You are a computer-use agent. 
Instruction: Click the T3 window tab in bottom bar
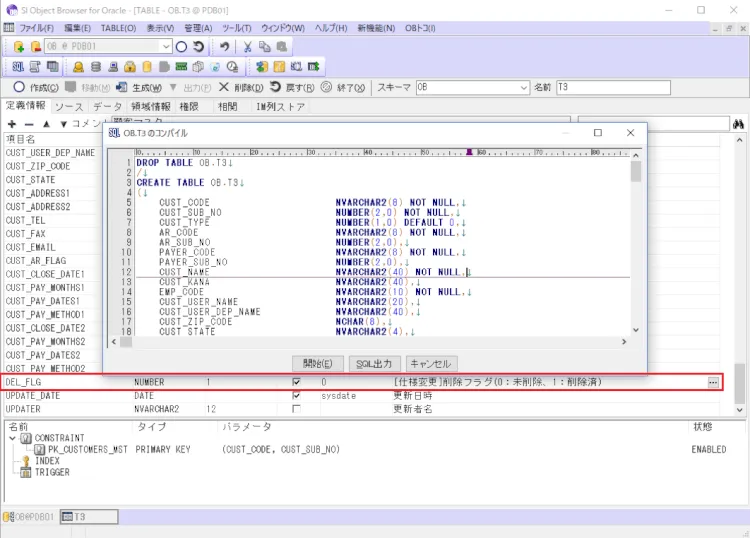click(x=89, y=516)
